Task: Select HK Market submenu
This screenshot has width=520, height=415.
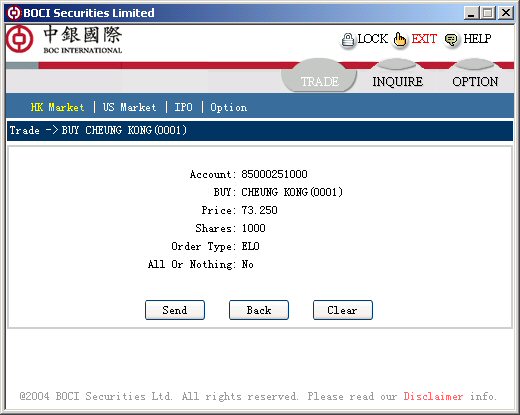Action: pos(57,107)
